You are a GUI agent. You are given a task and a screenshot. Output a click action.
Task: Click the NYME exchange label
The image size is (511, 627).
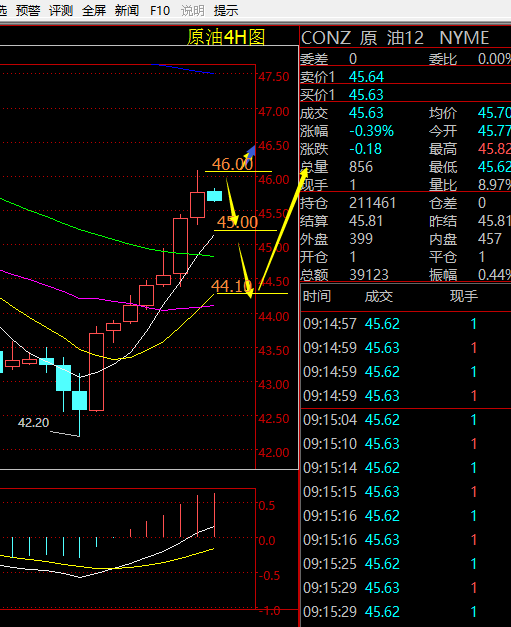pos(464,38)
